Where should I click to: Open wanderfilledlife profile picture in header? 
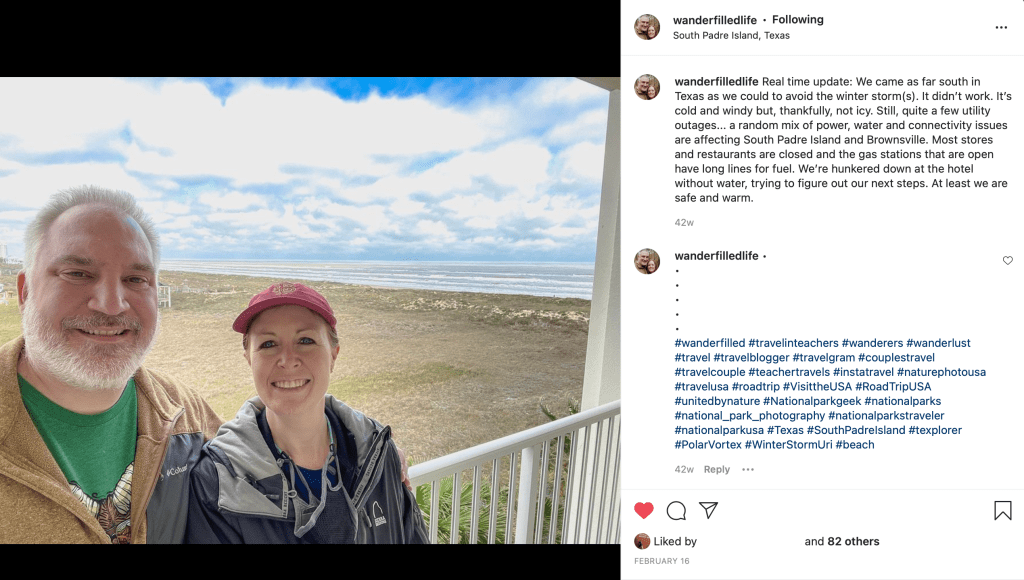coord(647,27)
